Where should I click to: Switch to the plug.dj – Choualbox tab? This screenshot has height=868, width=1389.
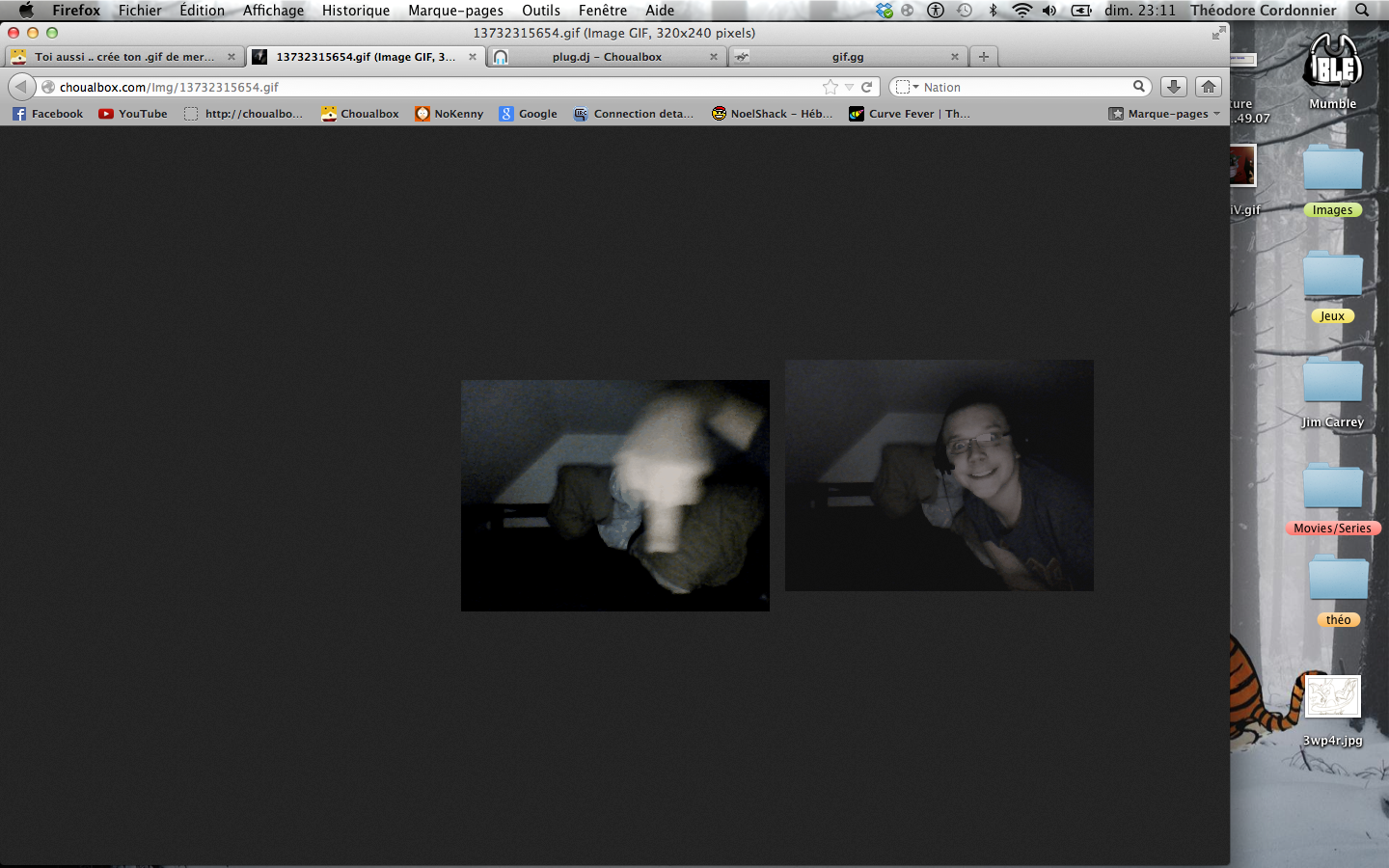pyautogui.click(x=607, y=57)
